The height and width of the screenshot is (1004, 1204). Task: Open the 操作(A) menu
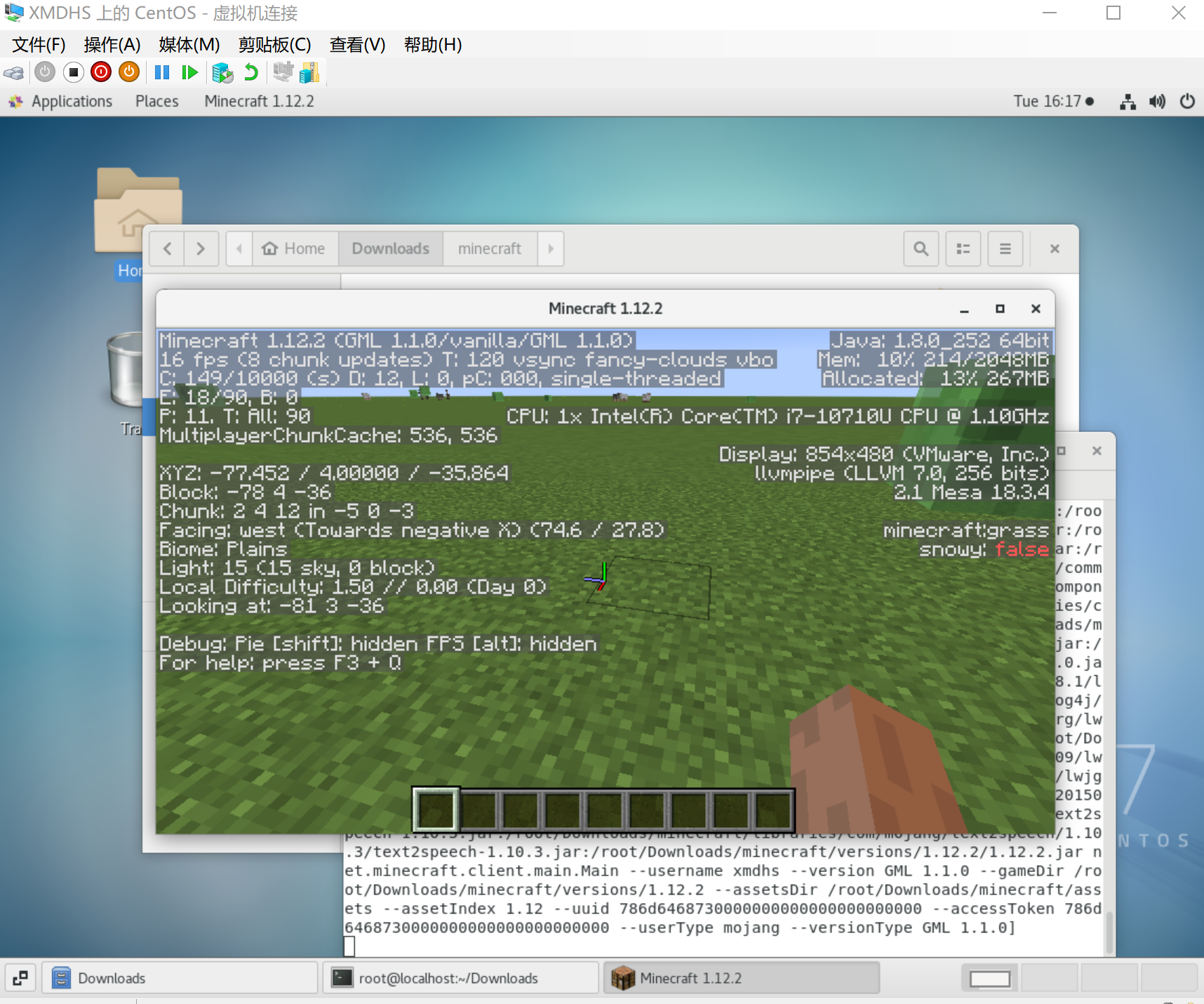tap(112, 45)
